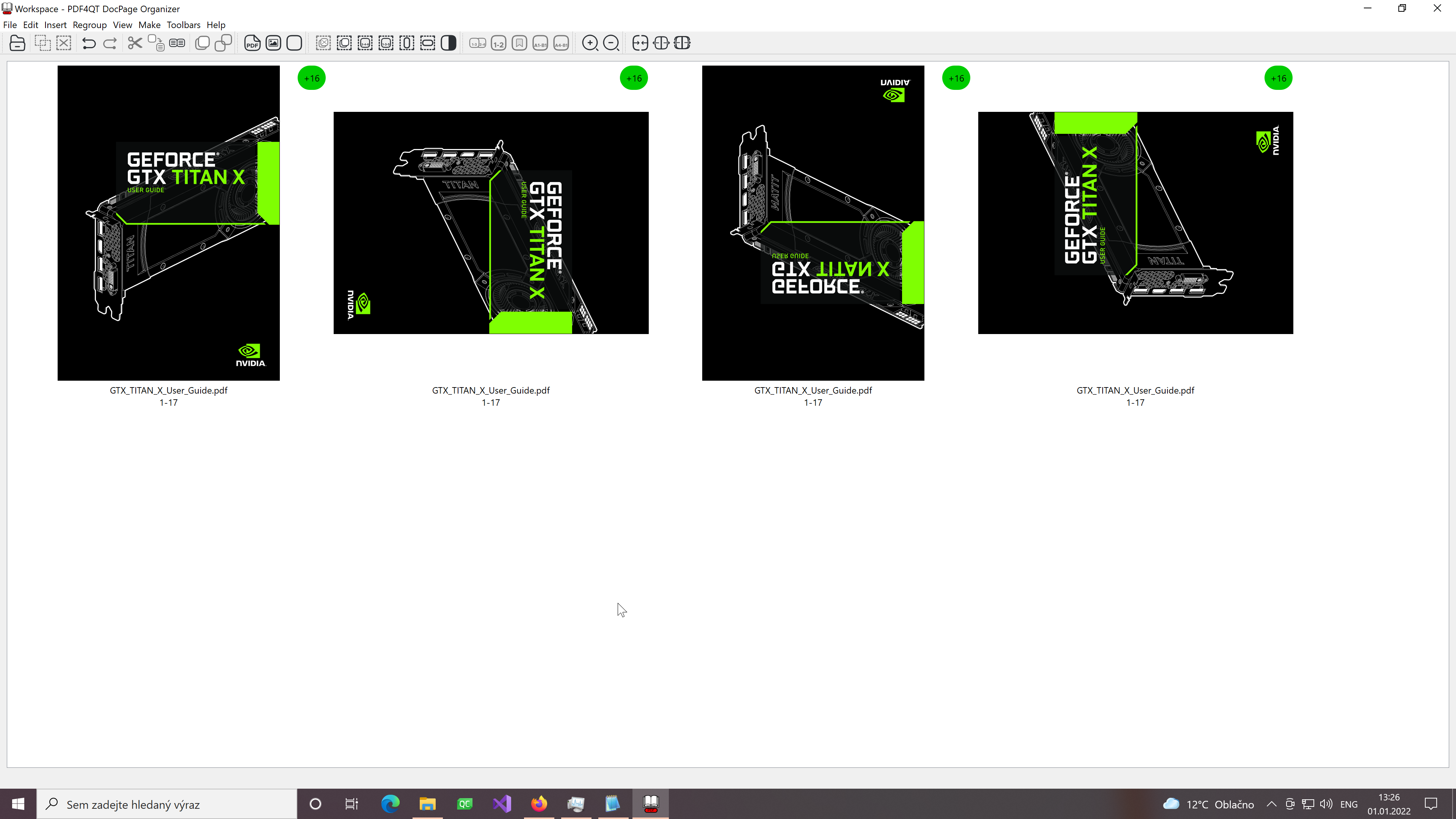
Task: Select portrait pages with tall rectangle icon
Action: [x=407, y=43]
